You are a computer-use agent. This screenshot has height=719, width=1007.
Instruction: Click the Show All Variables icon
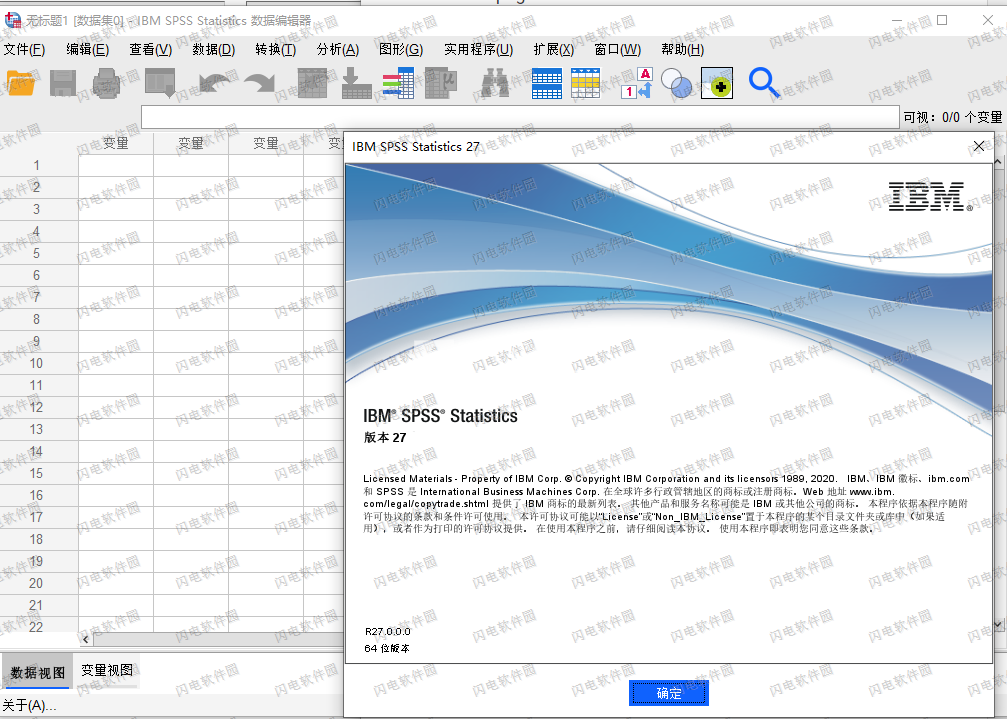pyautogui.click(x=717, y=83)
